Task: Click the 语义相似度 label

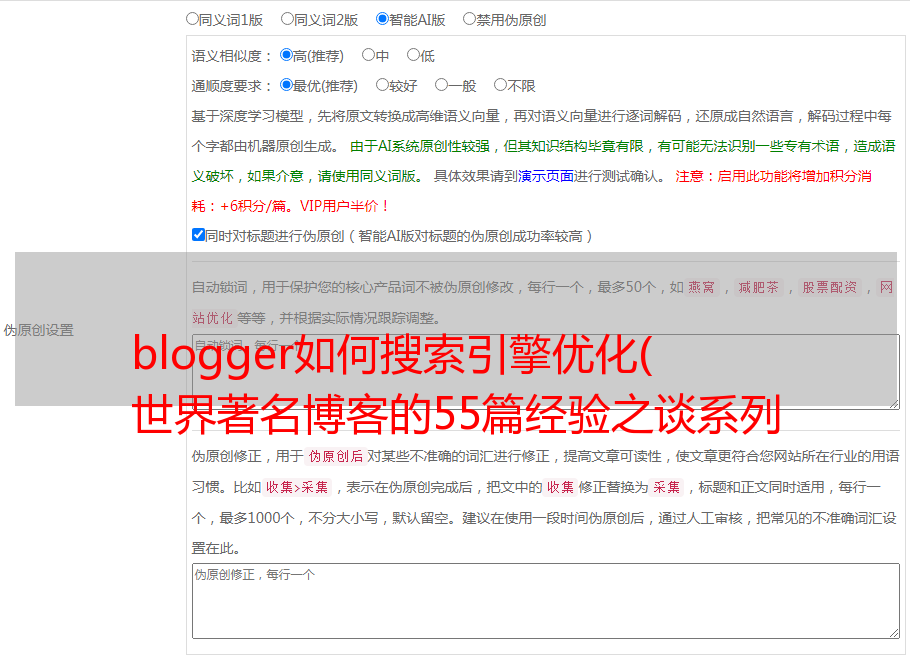Action: tap(231, 56)
